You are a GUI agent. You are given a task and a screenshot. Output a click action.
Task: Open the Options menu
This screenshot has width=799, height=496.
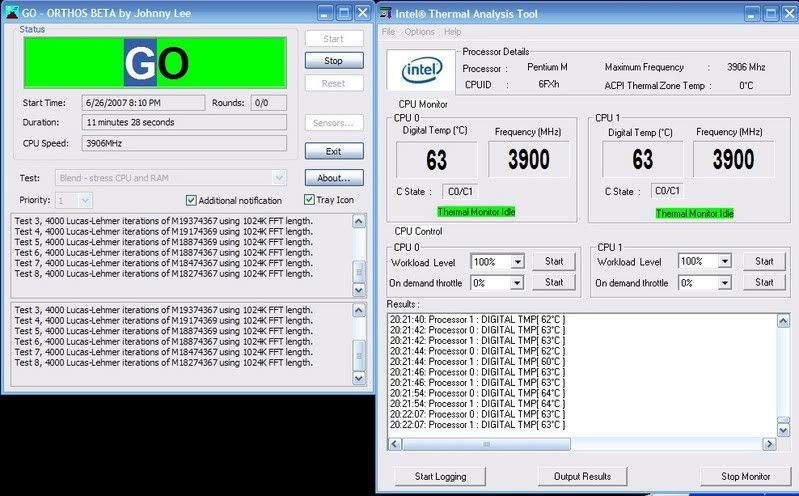click(419, 32)
